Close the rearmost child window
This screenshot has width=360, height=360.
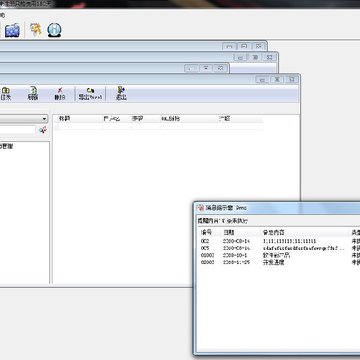click(x=258, y=46)
